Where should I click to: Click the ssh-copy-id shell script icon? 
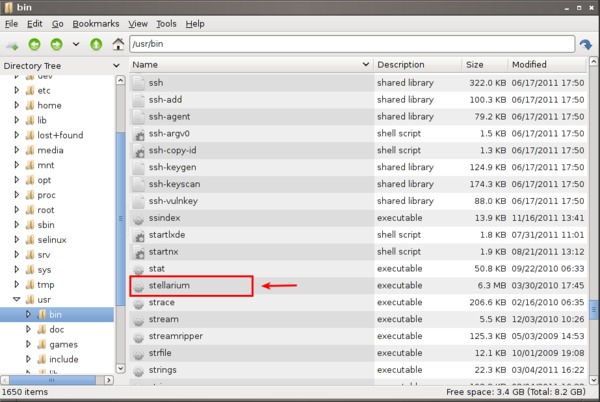(139, 150)
